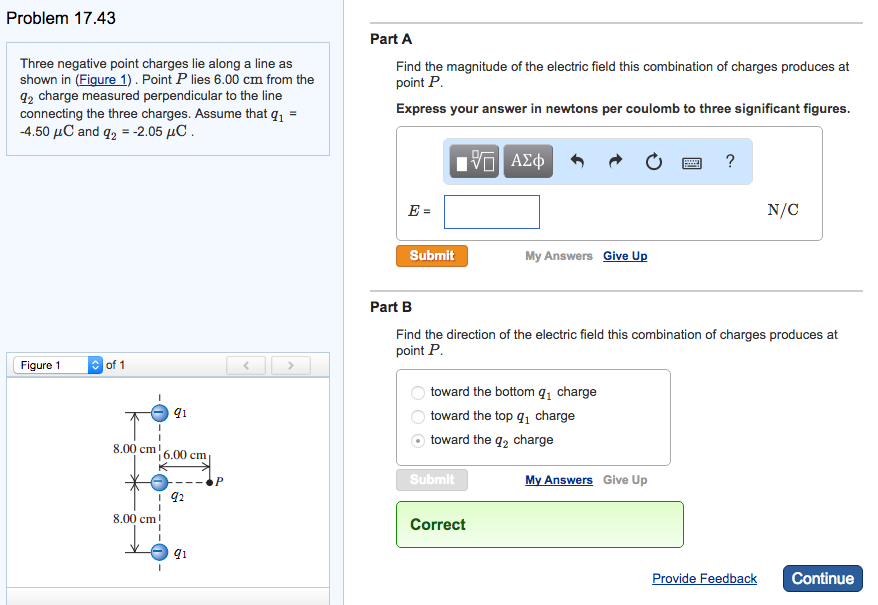This screenshot has width=878, height=605.
Task: Submit the Part A answer
Action: pyautogui.click(x=431, y=256)
